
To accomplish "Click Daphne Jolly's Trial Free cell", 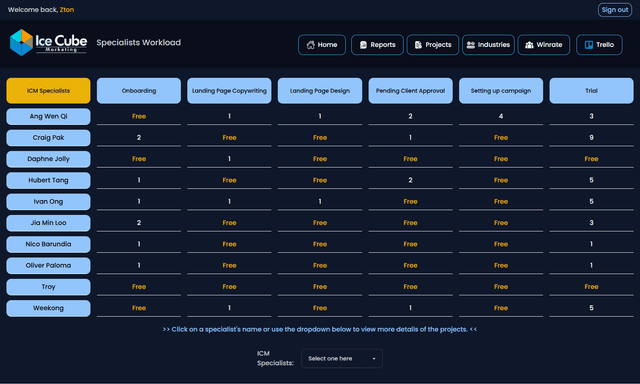I will pyautogui.click(x=591, y=159).
